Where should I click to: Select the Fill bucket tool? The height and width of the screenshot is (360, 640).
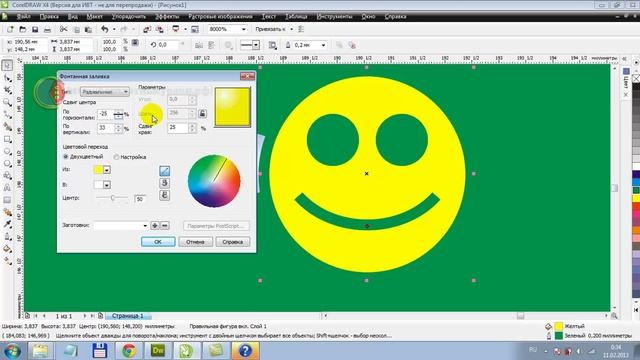pyautogui.click(x=7, y=249)
